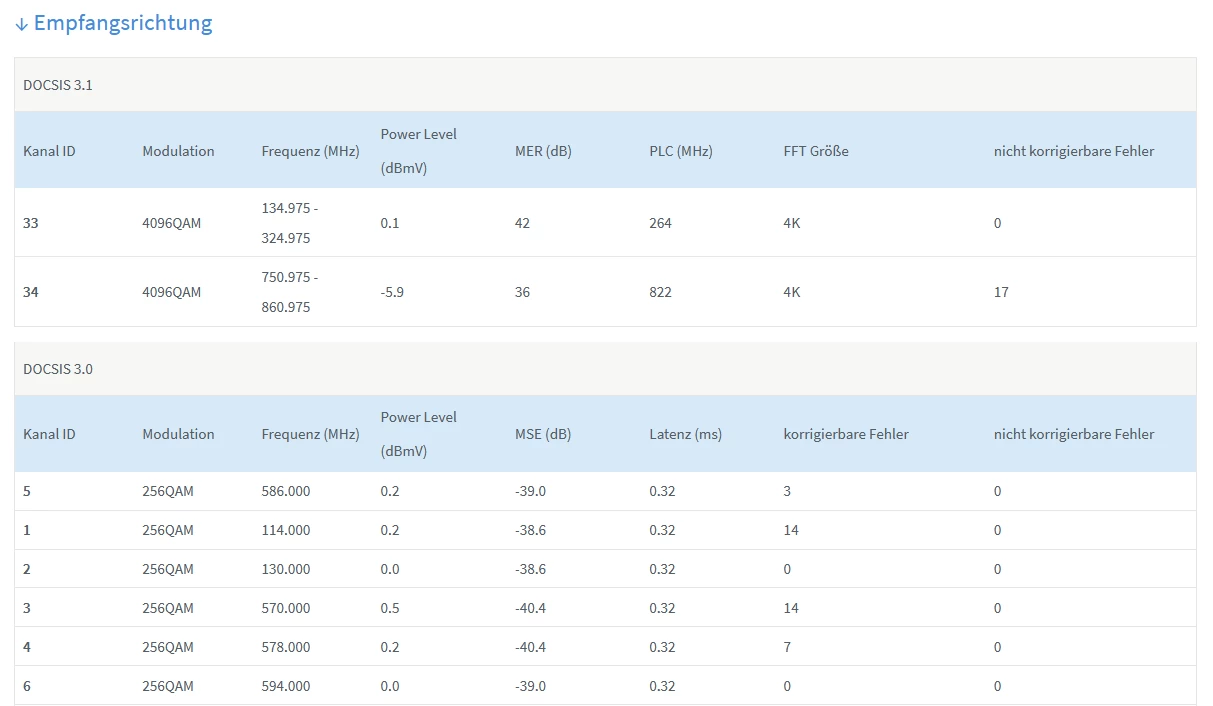Click the DOCSIS 3.1 Kanal ID header
Screen dimensions: 1213x706
click(x=49, y=151)
